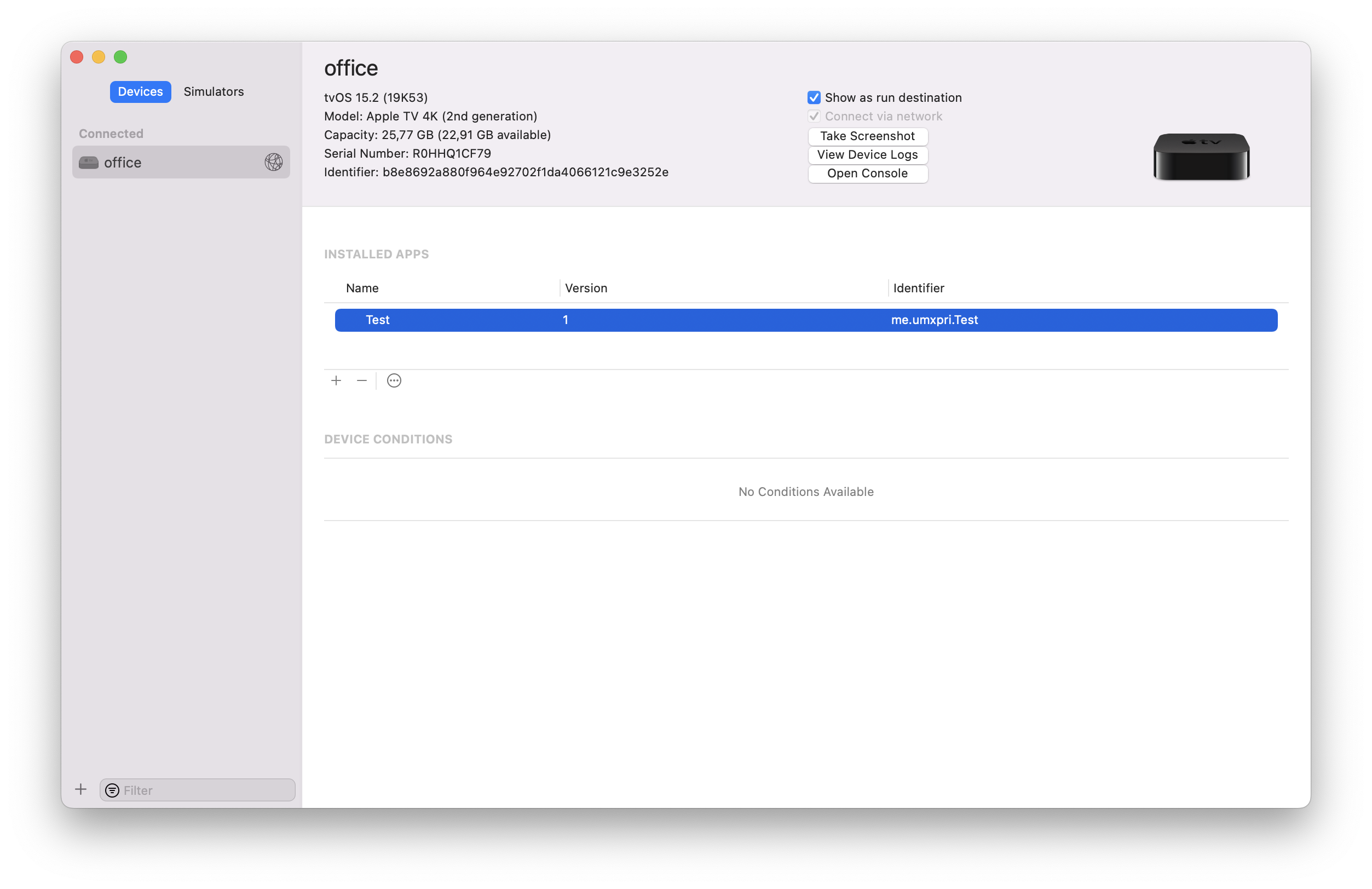Click the Open Console button
This screenshot has width=1372, height=889.
point(868,174)
